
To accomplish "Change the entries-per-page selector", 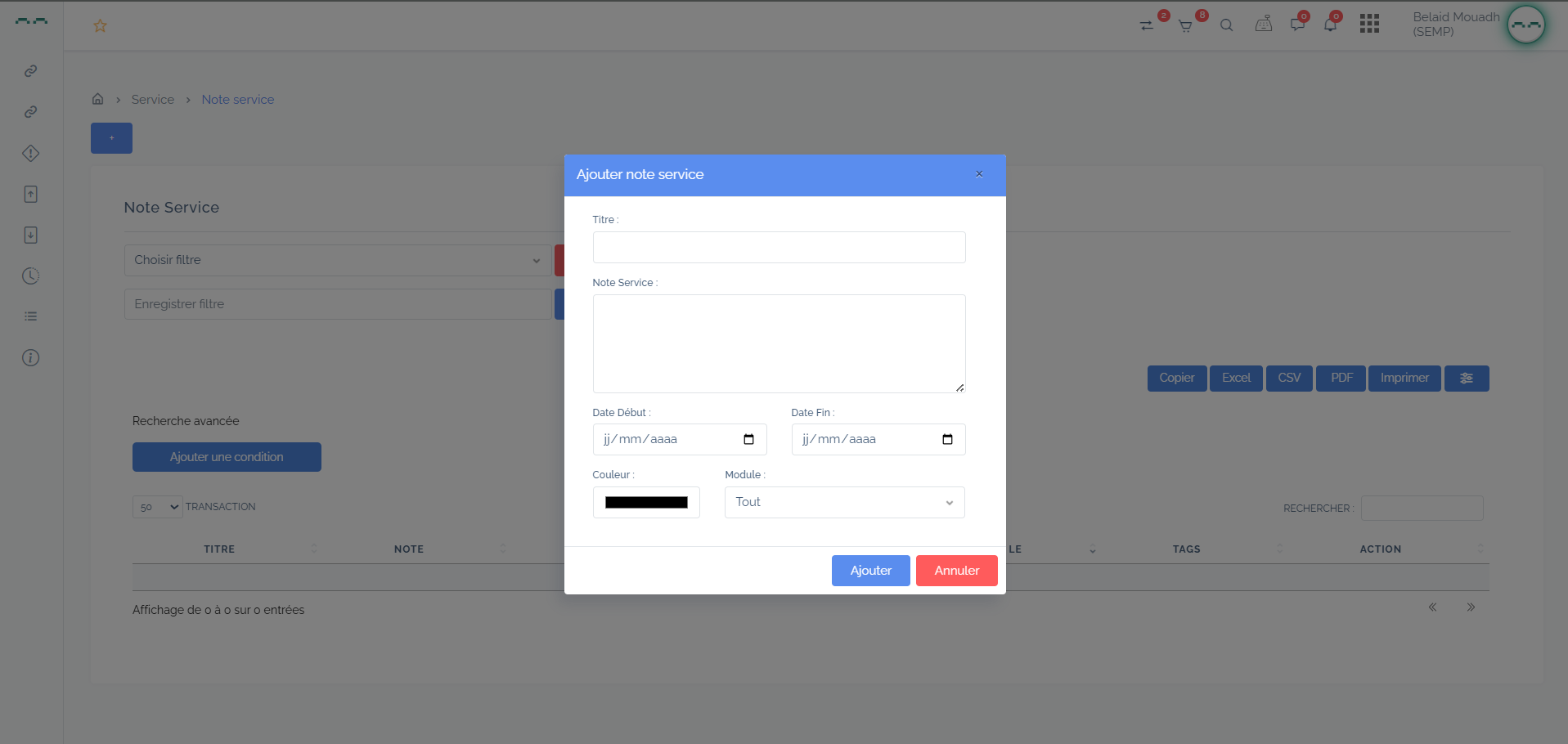I will [x=157, y=507].
